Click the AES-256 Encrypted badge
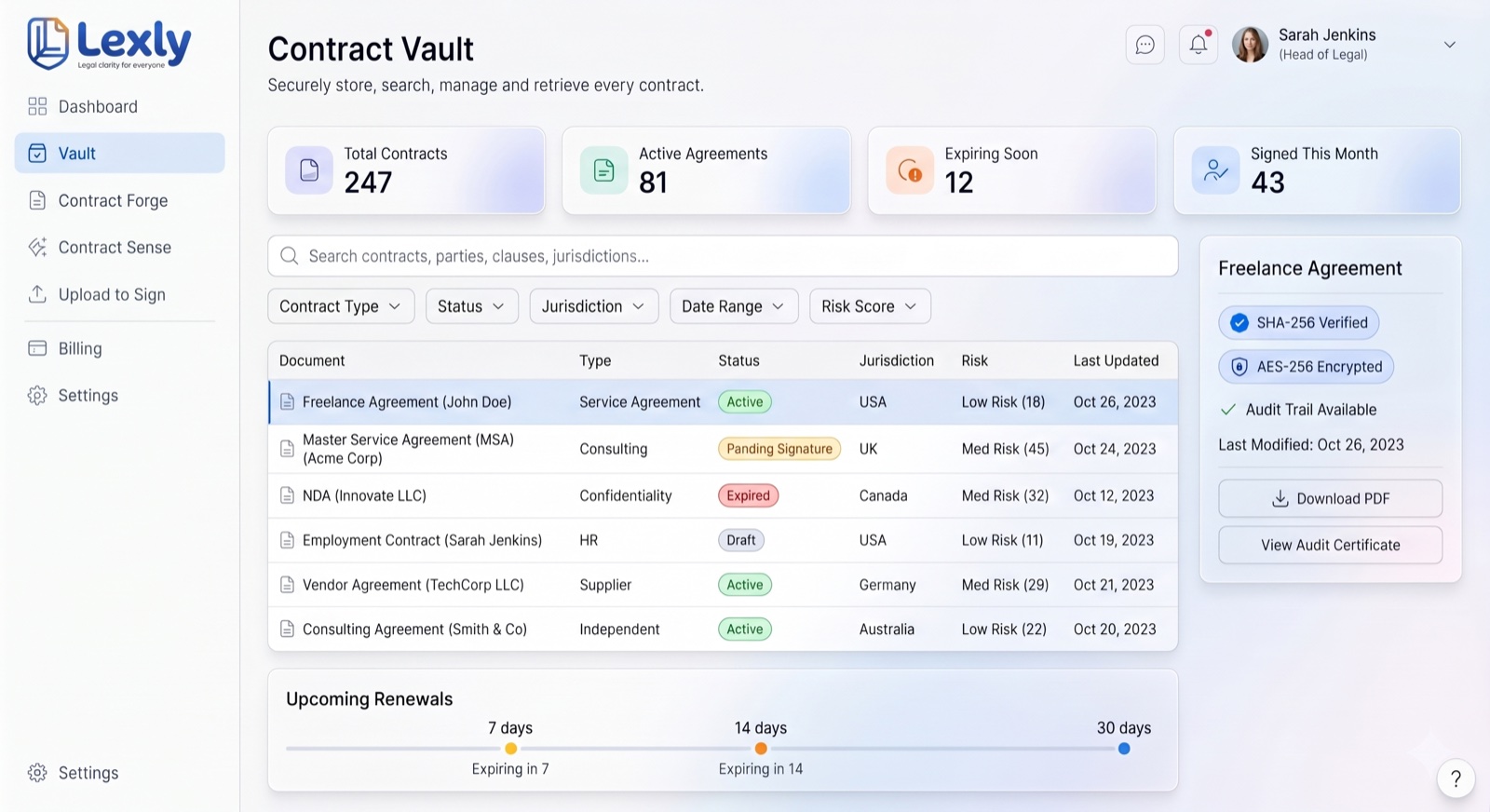Screen dimensions: 1490x812 click(x=1306, y=367)
